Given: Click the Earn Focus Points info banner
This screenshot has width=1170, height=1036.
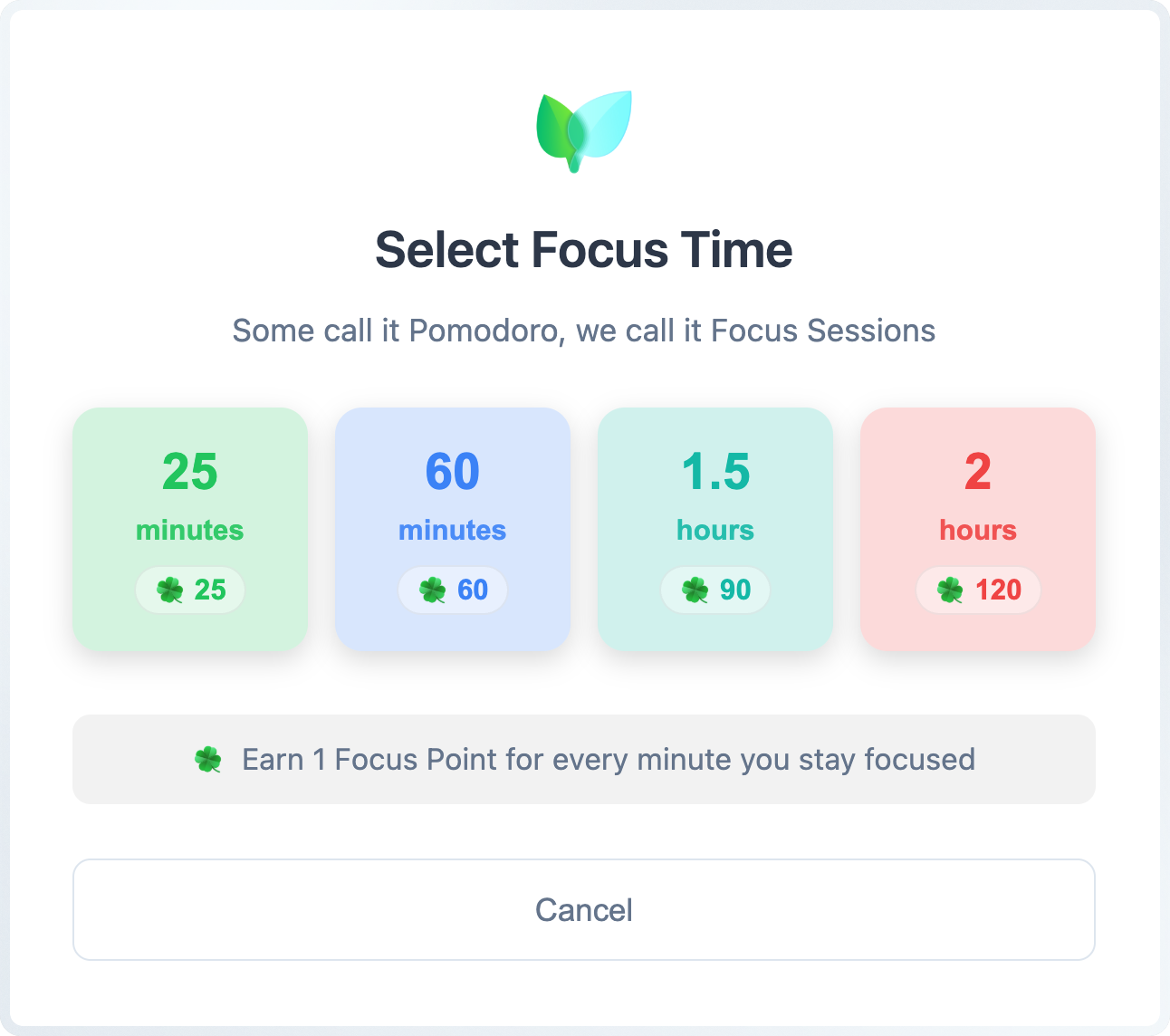Looking at the screenshot, I should 584,759.
